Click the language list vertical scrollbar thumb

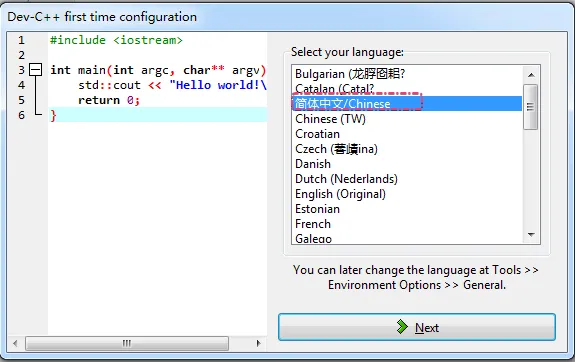(x=531, y=107)
